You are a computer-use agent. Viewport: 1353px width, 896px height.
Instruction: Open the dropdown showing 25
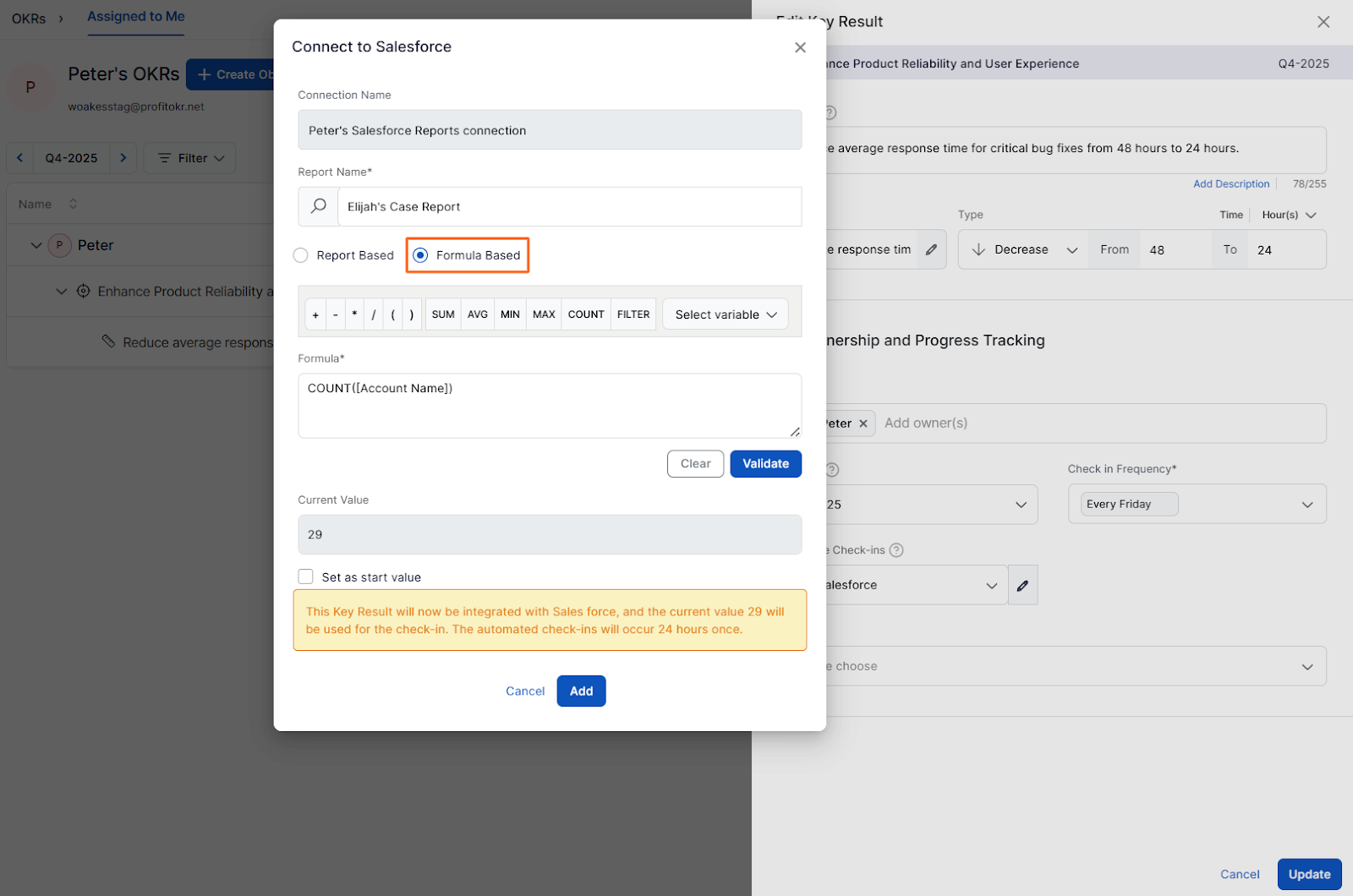click(932, 504)
